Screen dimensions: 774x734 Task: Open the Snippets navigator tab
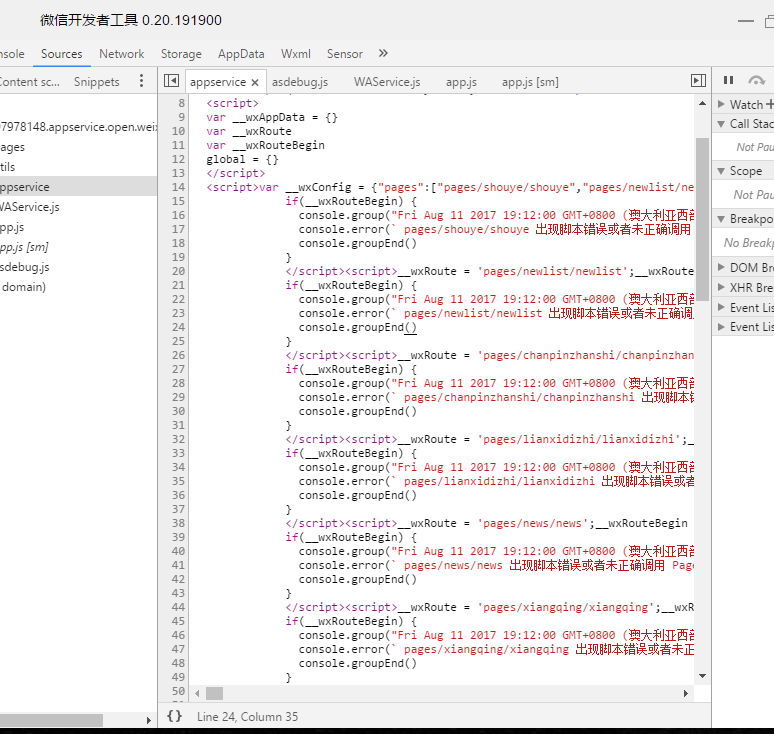point(96,82)
